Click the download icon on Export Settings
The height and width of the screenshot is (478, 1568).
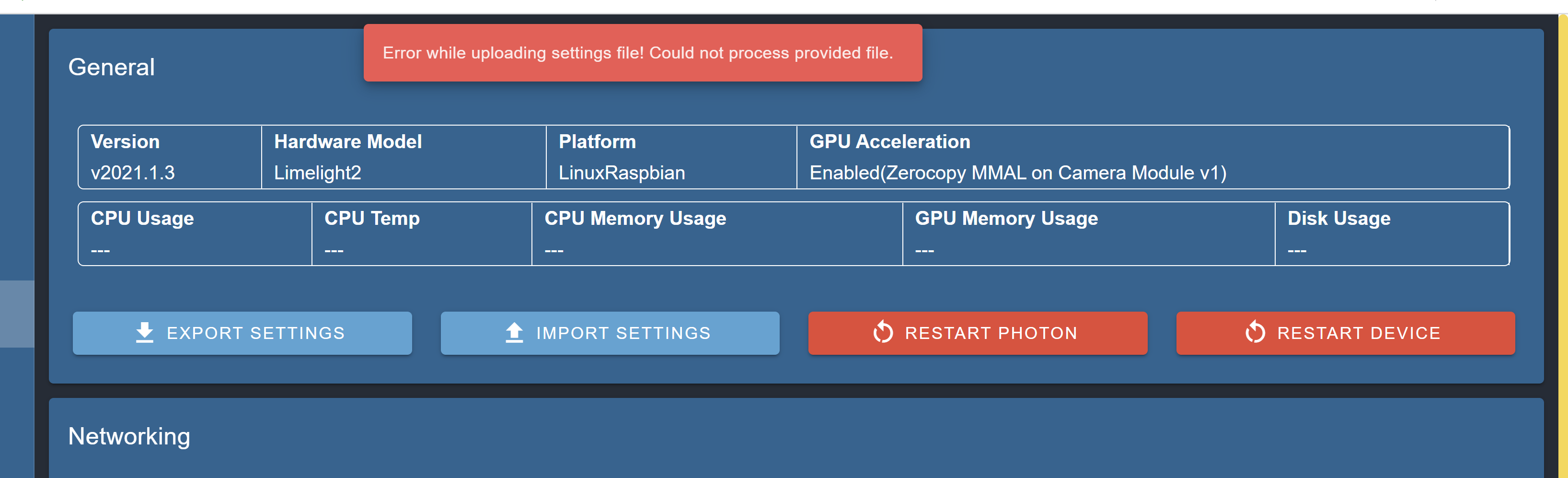[145, 332]
